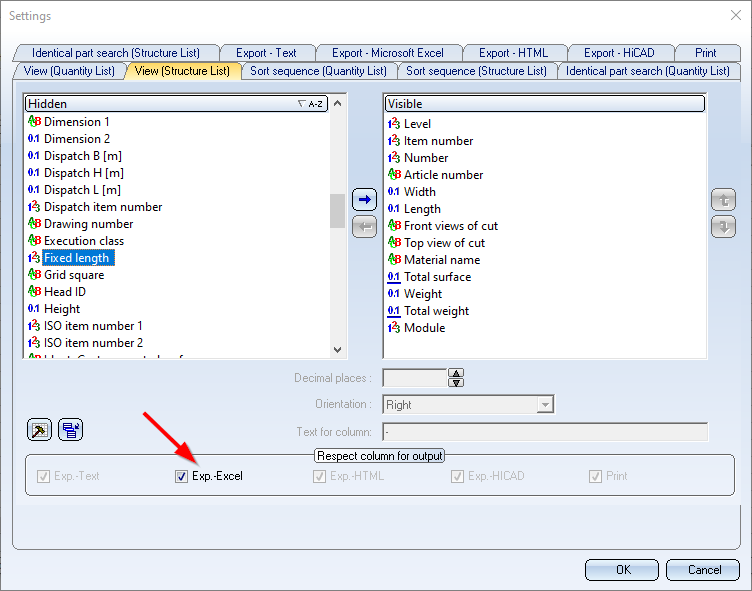This screenshot has height=591, width=752.
Task: Open the Export - Microsoft Excel tab
Action: pos(388,53)
